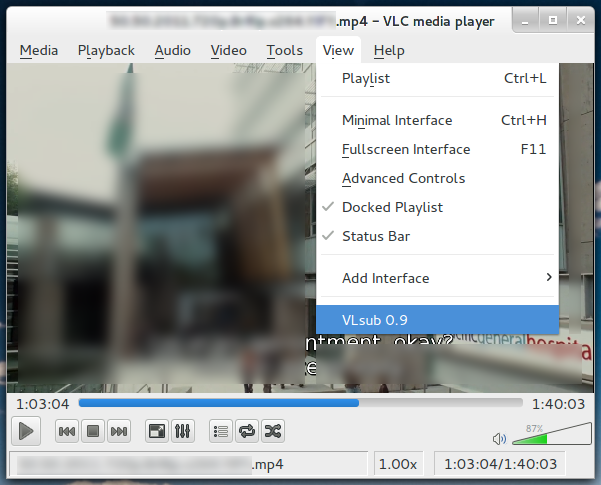Open extended settings equalizer icon
Screen dimensions: 601x485
point(183,431)
